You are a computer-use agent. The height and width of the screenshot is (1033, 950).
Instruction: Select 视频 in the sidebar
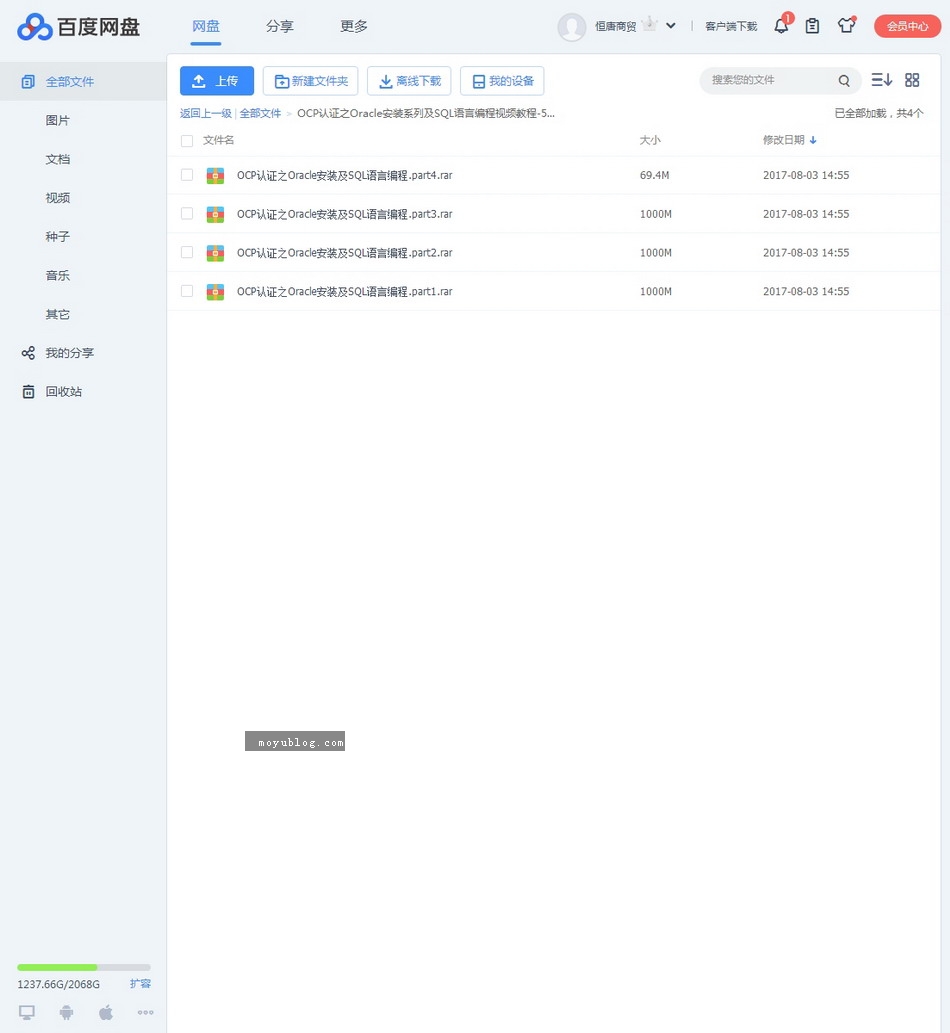click(x=57, y=198)
